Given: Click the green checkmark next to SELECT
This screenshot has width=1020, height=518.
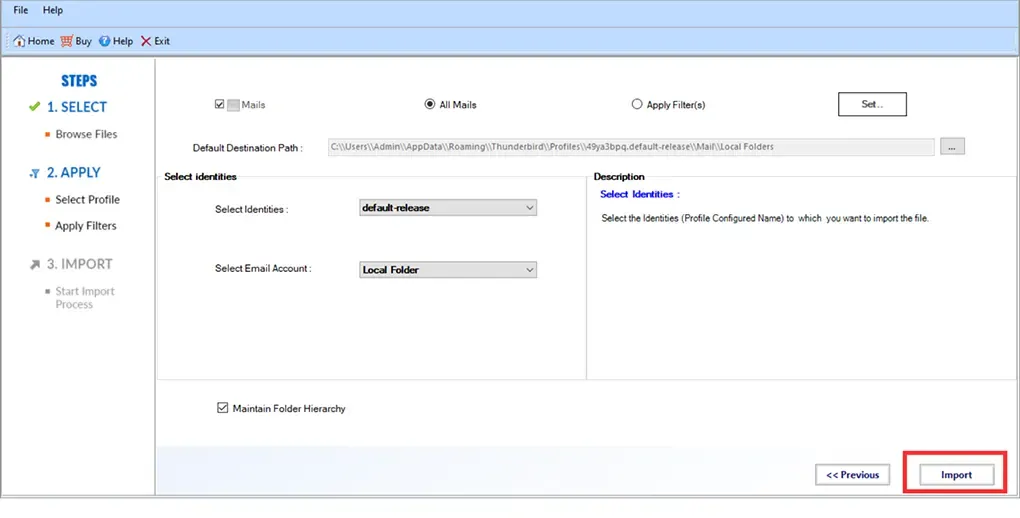Looking at the screenshot, I should coord(34,106).
